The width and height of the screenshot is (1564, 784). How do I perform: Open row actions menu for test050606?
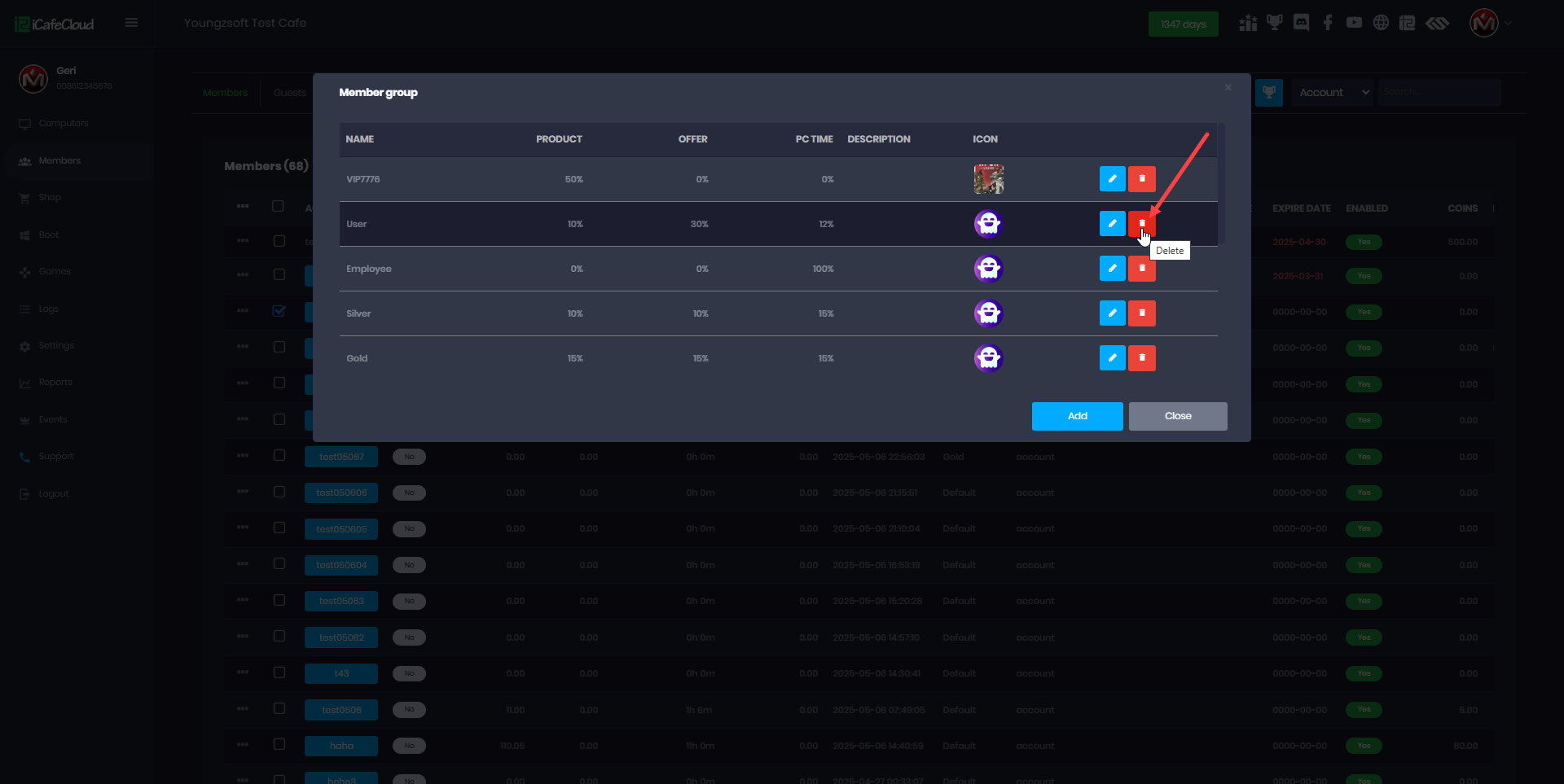click(243, 492)
